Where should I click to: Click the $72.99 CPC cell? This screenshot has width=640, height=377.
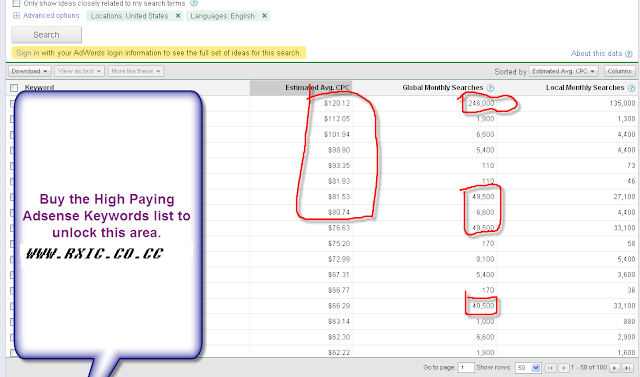coord(339,259)
